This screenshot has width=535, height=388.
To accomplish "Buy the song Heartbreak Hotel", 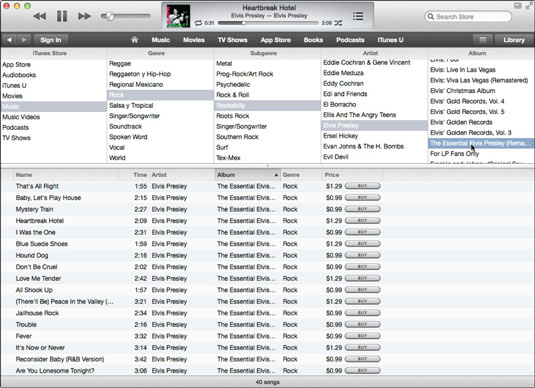I will pyautogui.click(x=363, y=221).
